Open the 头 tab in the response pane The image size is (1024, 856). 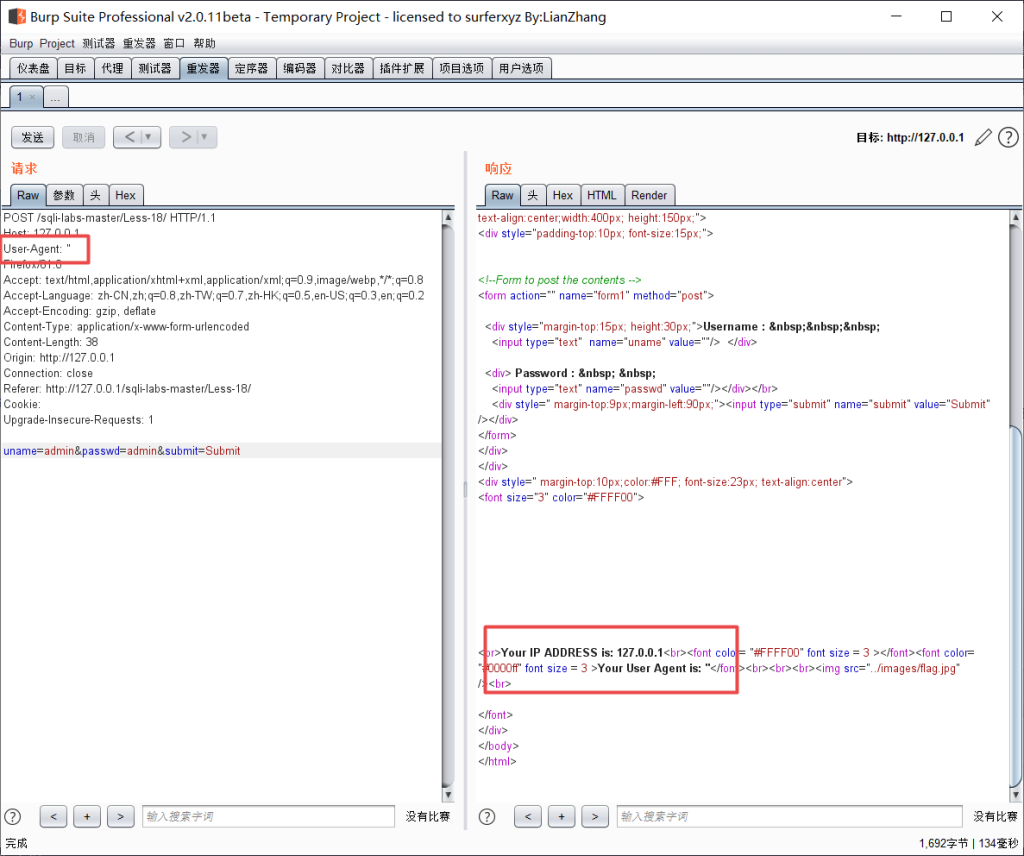tap(533, 195)
